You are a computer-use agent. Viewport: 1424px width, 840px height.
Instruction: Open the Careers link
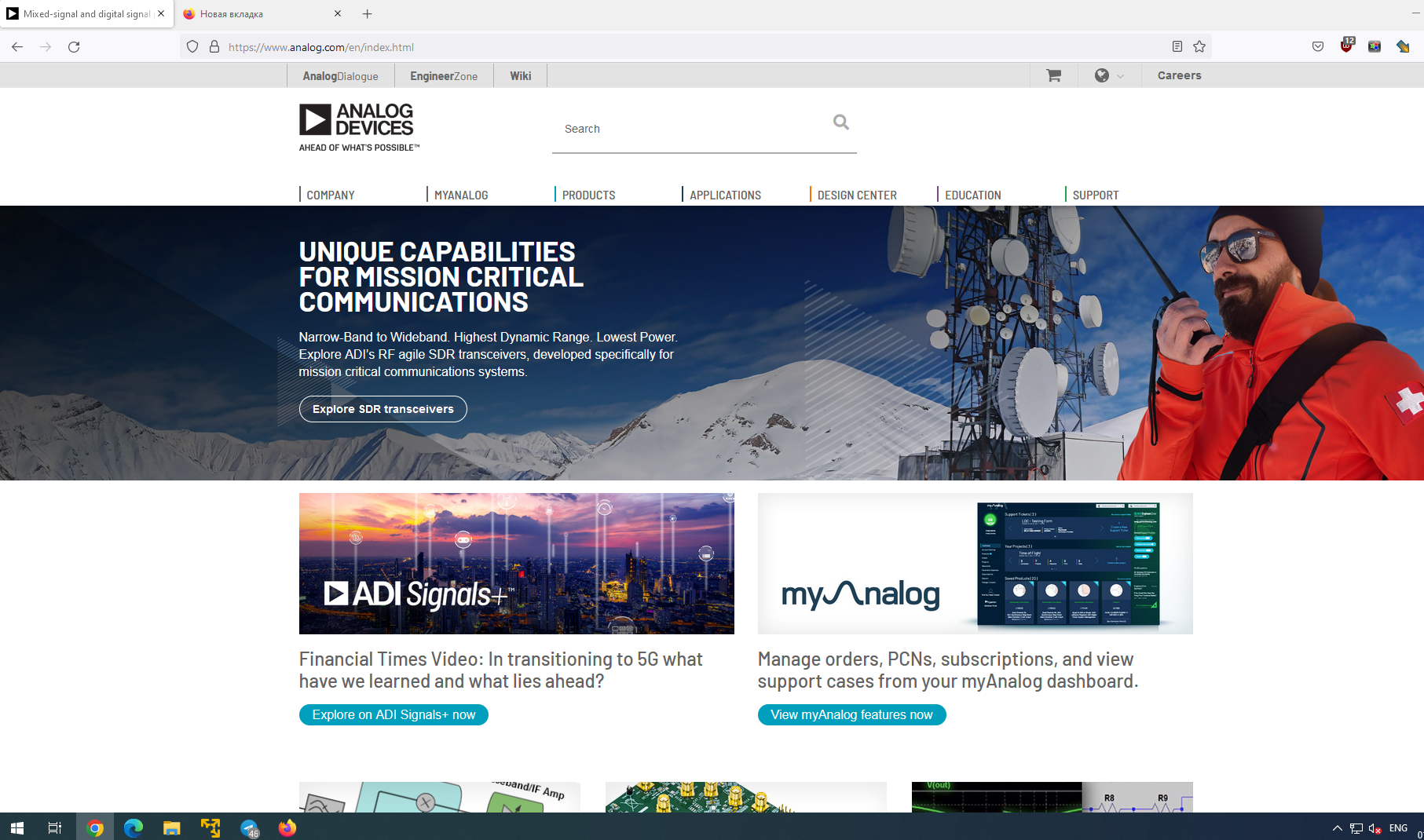[x=1179, y=75]
